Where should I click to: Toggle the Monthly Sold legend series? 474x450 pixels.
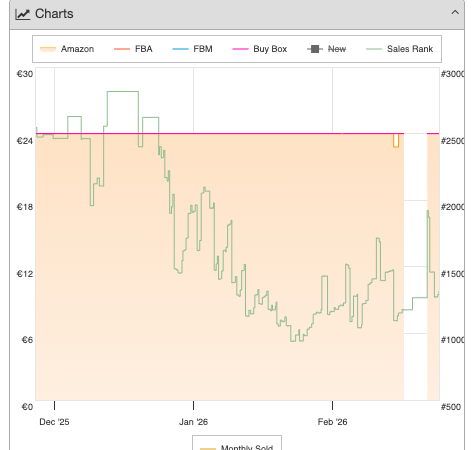[x=237, y=447]
